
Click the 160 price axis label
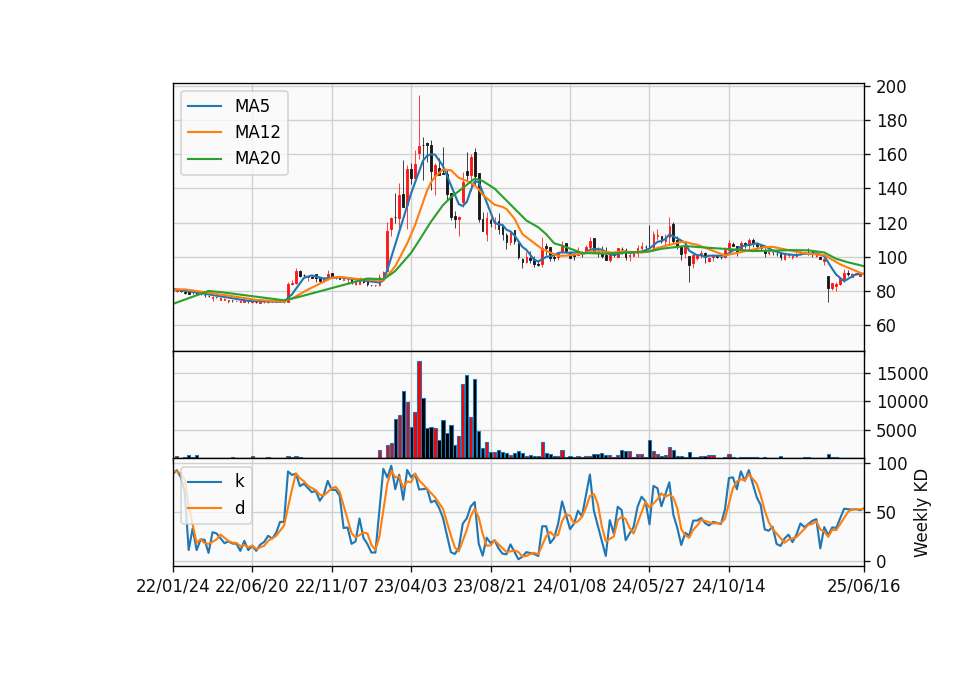pyautogui.click(x=891, y=155)
